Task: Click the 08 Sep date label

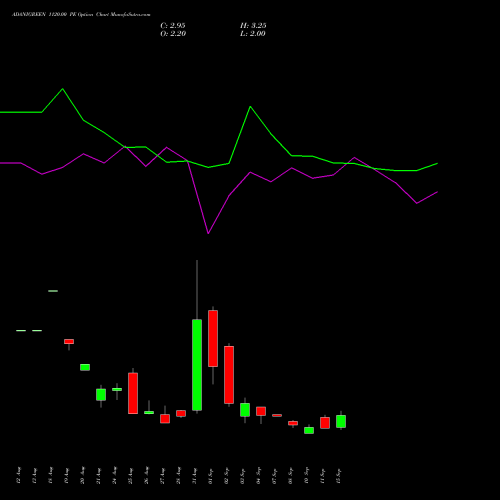Action: tap(290, 475)
